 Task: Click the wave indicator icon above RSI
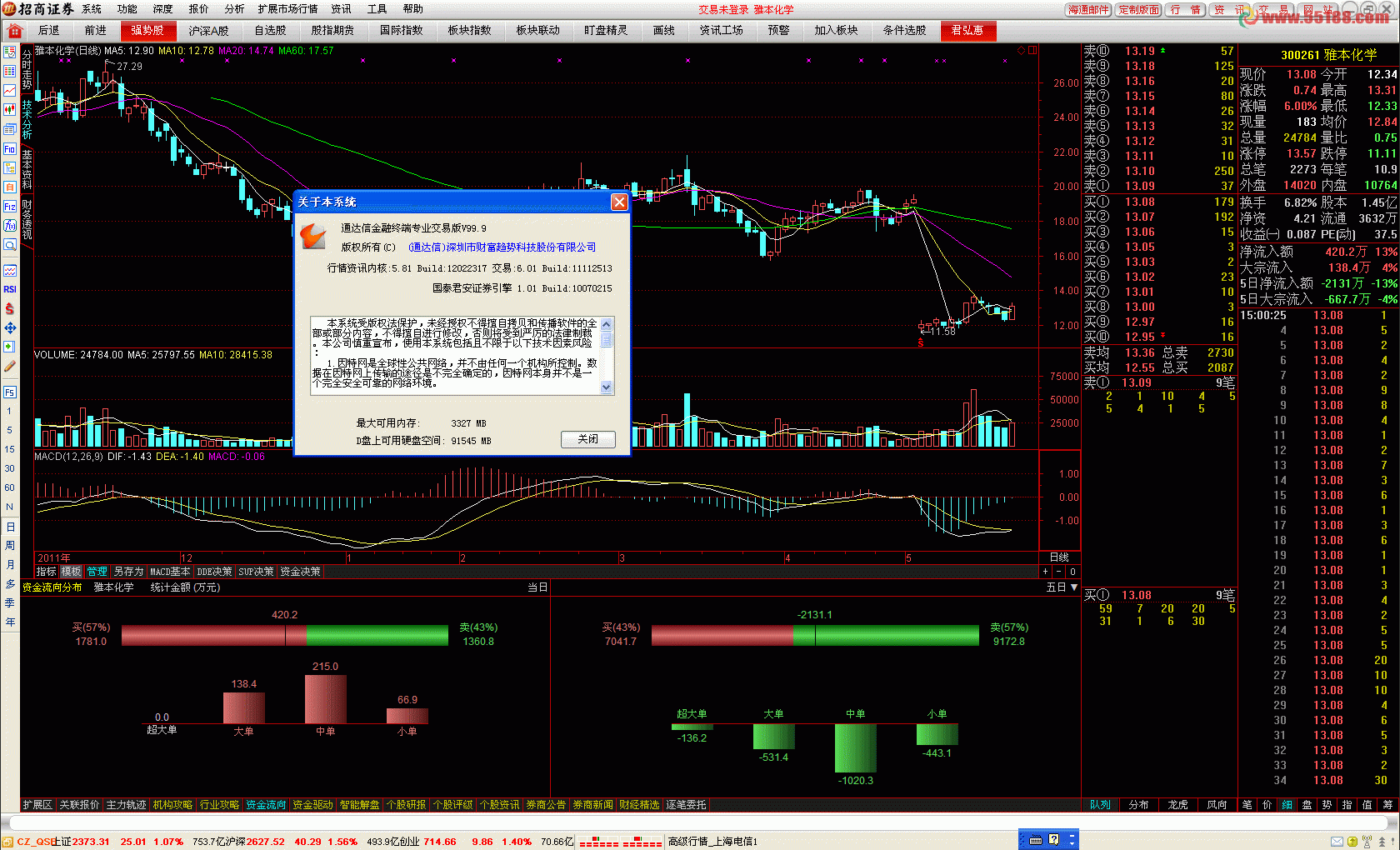coord(10,270)
